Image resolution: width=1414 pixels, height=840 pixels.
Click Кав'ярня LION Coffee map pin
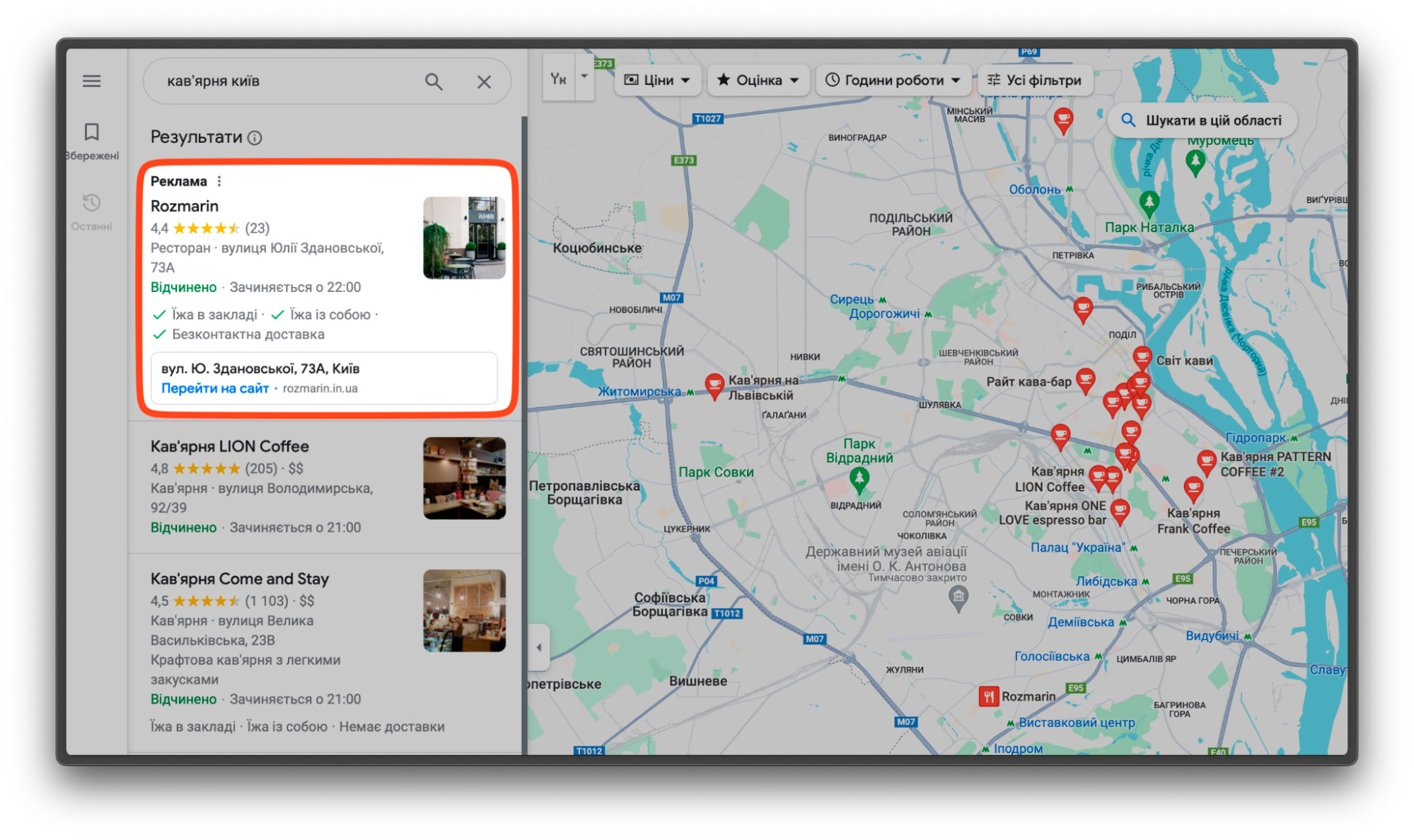(1098, 479)
